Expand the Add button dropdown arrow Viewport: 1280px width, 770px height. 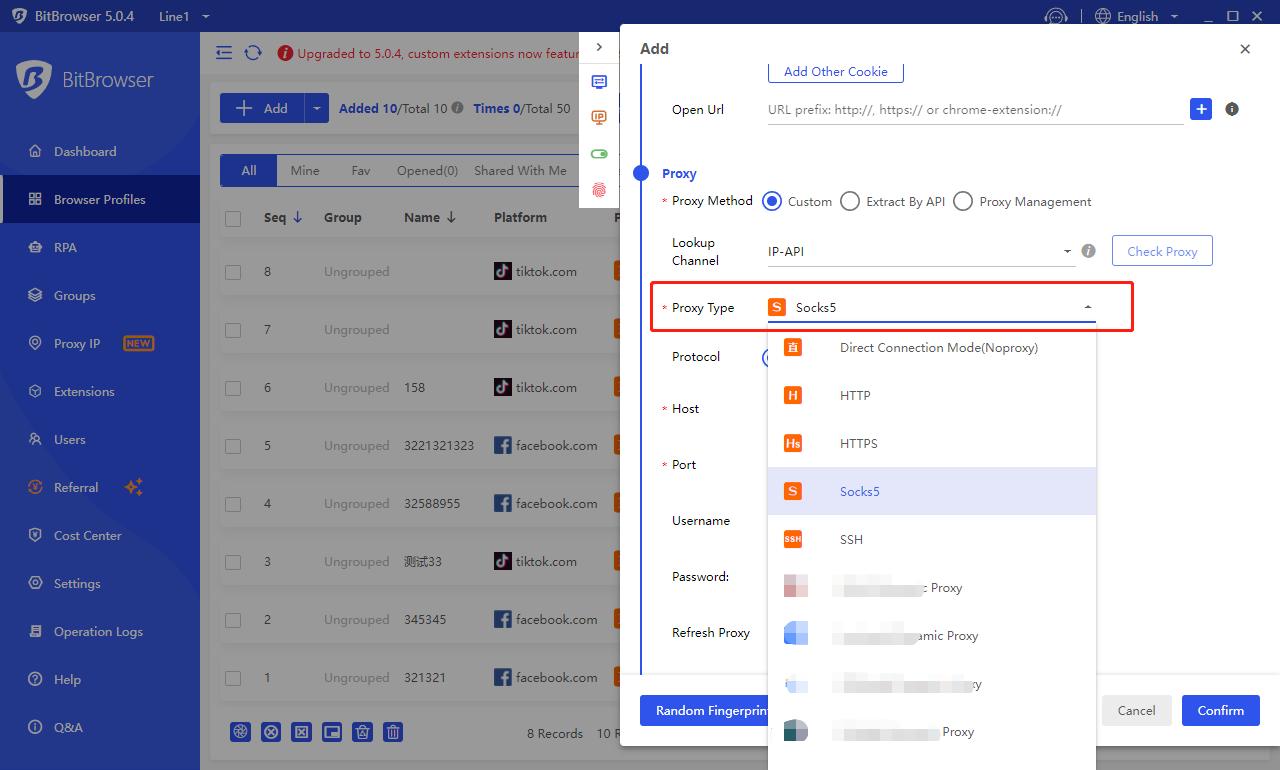click(x=316, y=108)
